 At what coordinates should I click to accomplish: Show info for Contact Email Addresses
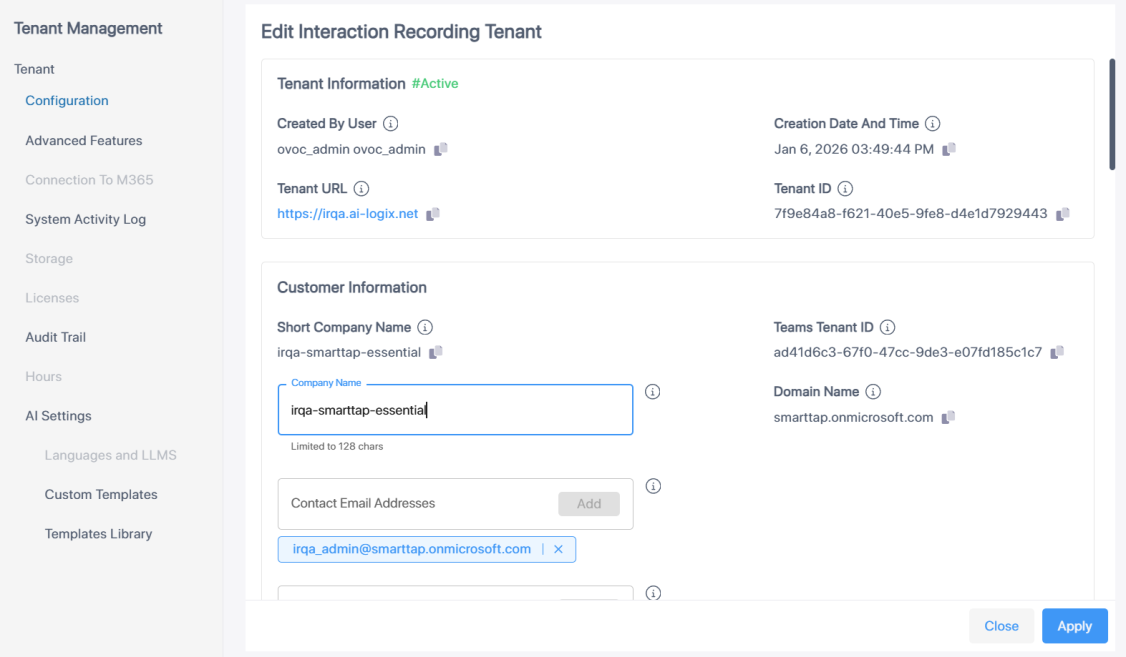(x=653, y=486)
